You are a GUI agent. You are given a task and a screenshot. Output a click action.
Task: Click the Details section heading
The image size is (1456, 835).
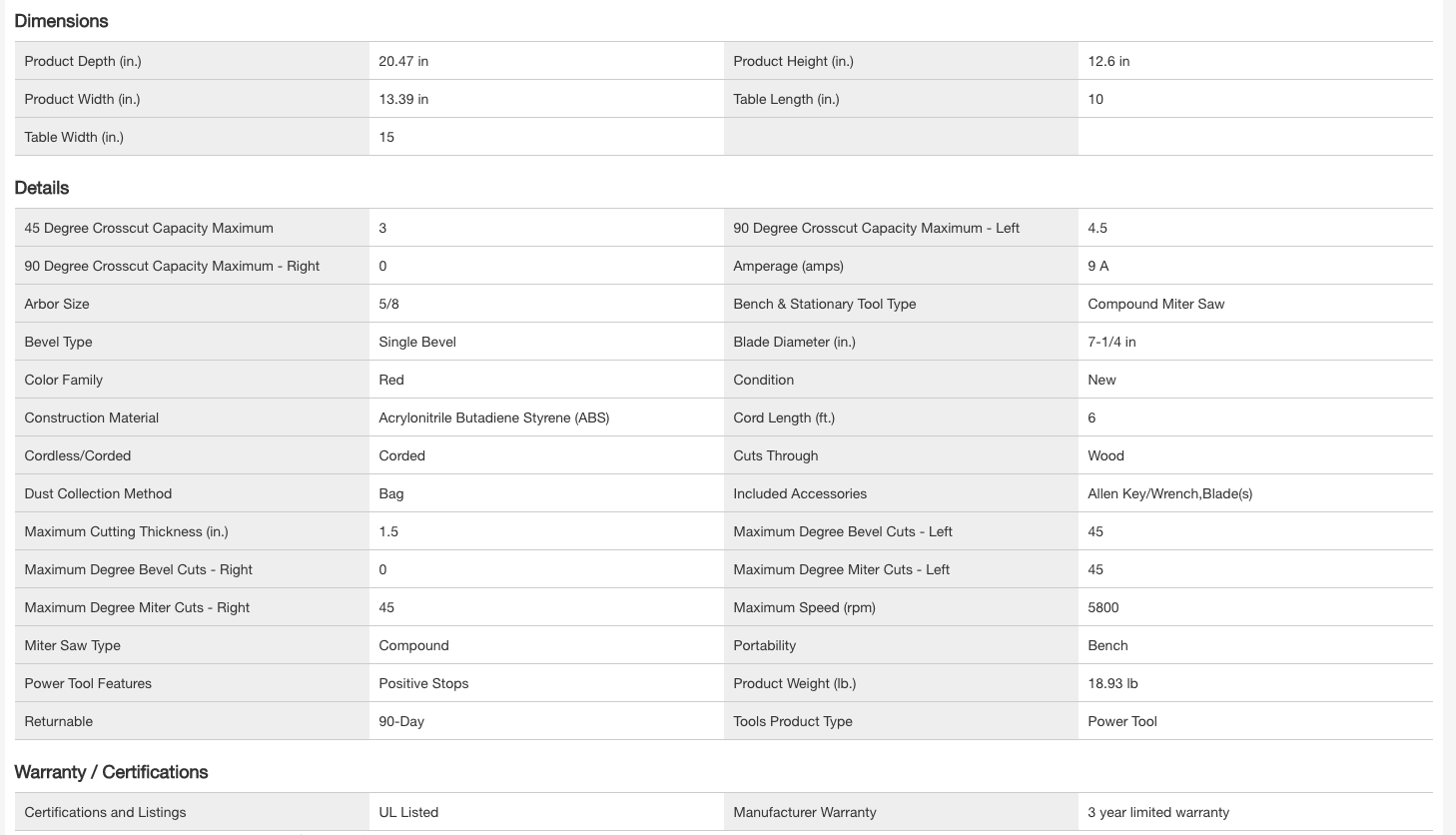click(42, 188)
